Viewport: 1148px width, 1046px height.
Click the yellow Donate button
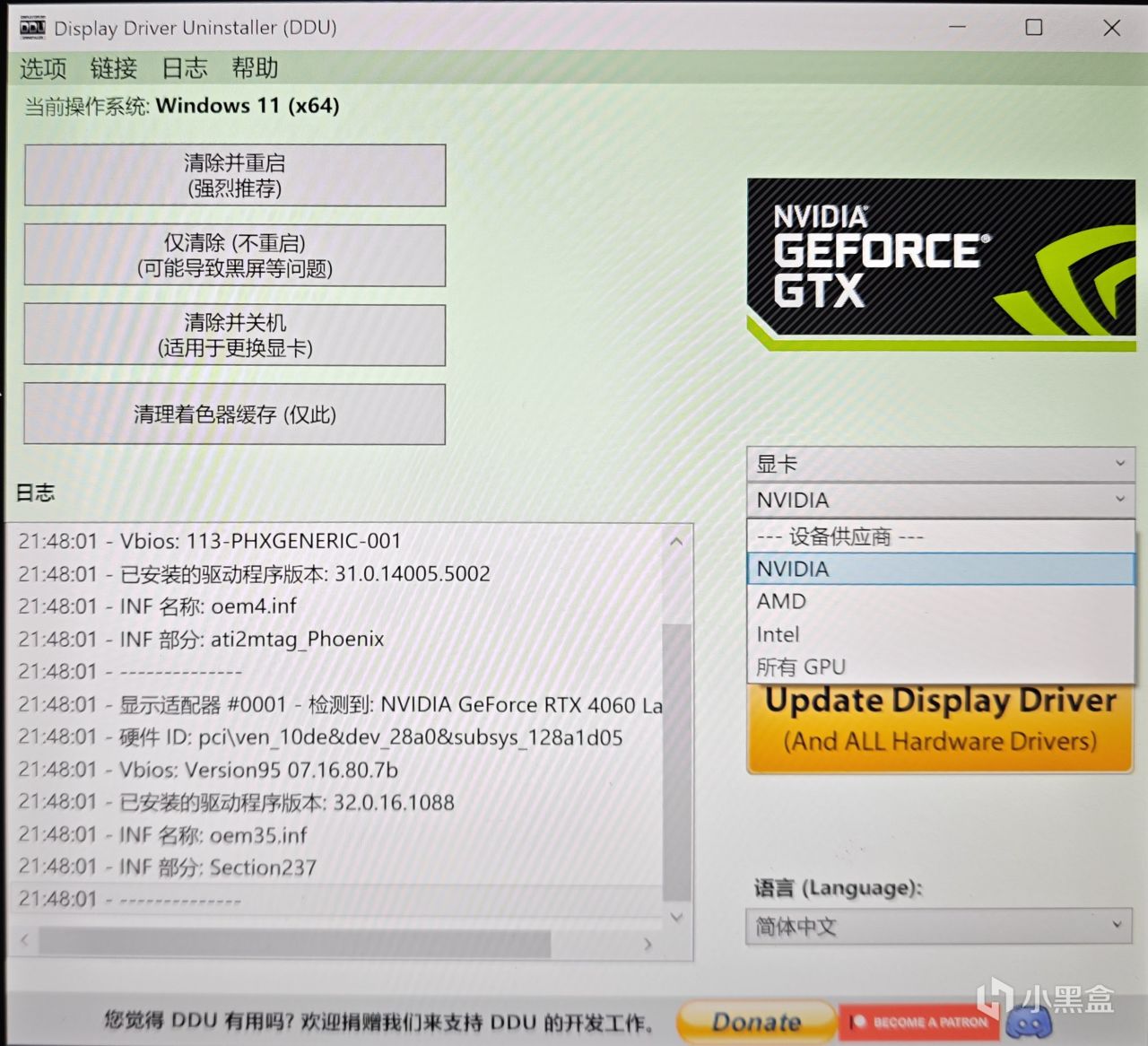[756, 1022]
